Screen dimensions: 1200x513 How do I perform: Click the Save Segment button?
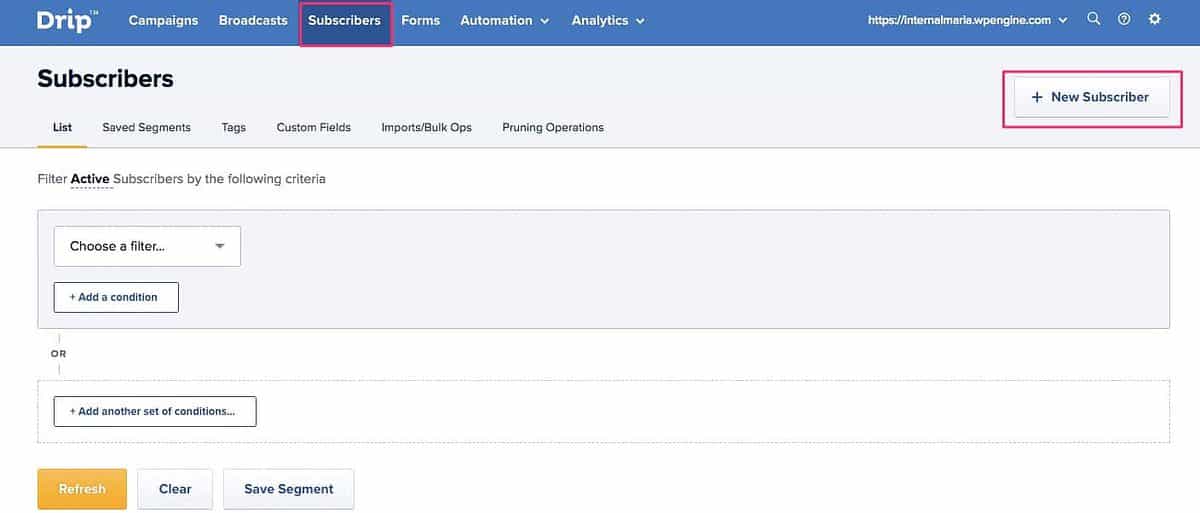[x=289, y=489]
